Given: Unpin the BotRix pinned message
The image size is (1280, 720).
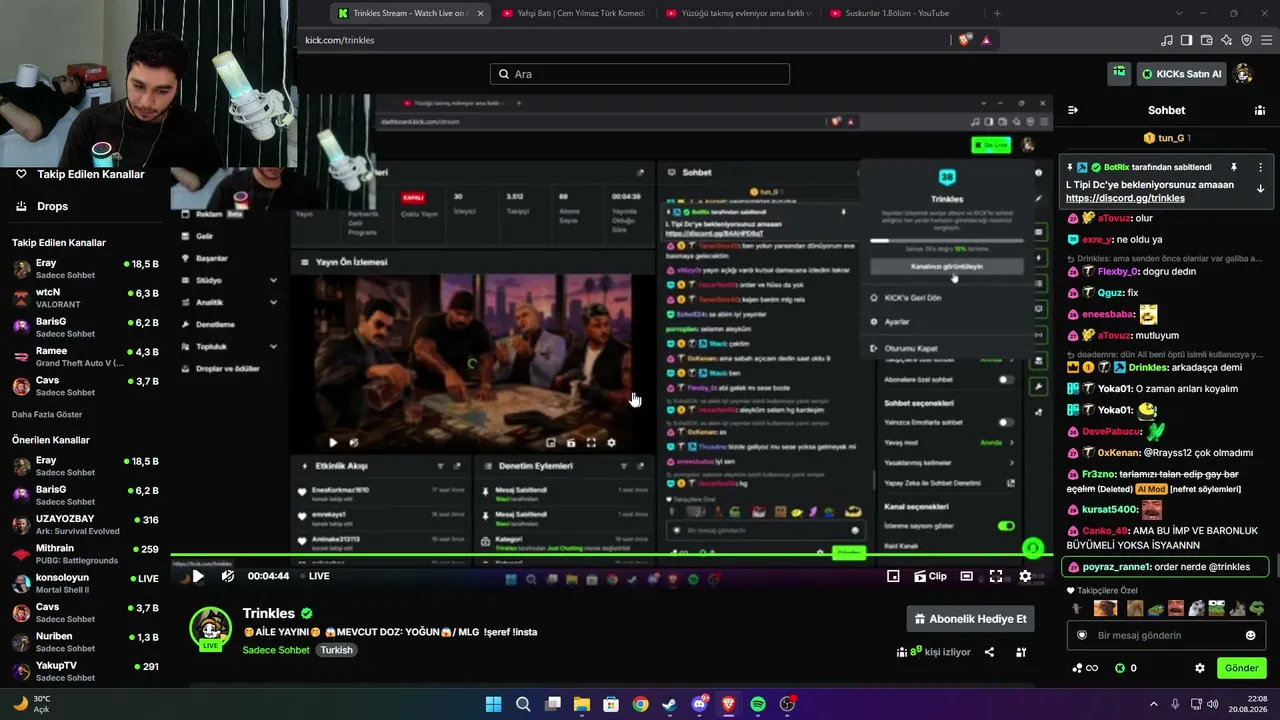Looking at the screenshot, I should (1234, 167).
